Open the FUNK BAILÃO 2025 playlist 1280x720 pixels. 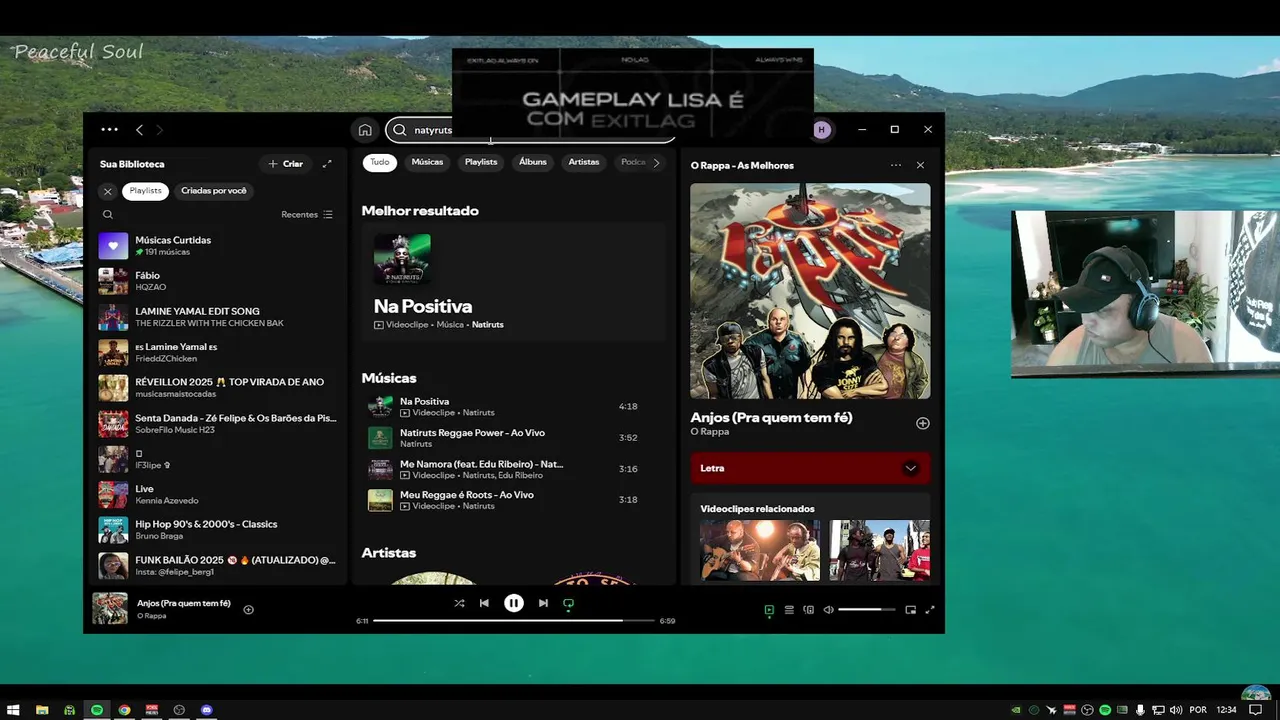click(x=218, y=566)
